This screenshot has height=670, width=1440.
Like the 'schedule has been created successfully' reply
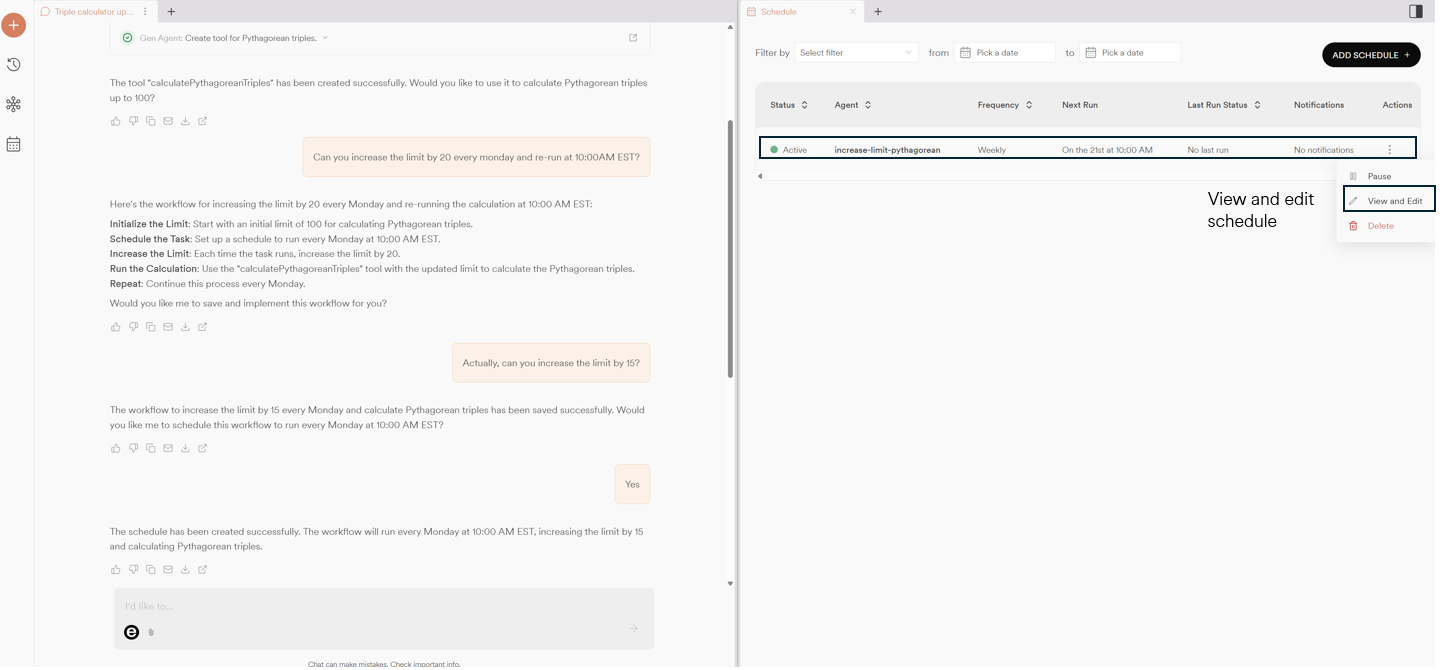pyautogui.click(x=116, y=570)
